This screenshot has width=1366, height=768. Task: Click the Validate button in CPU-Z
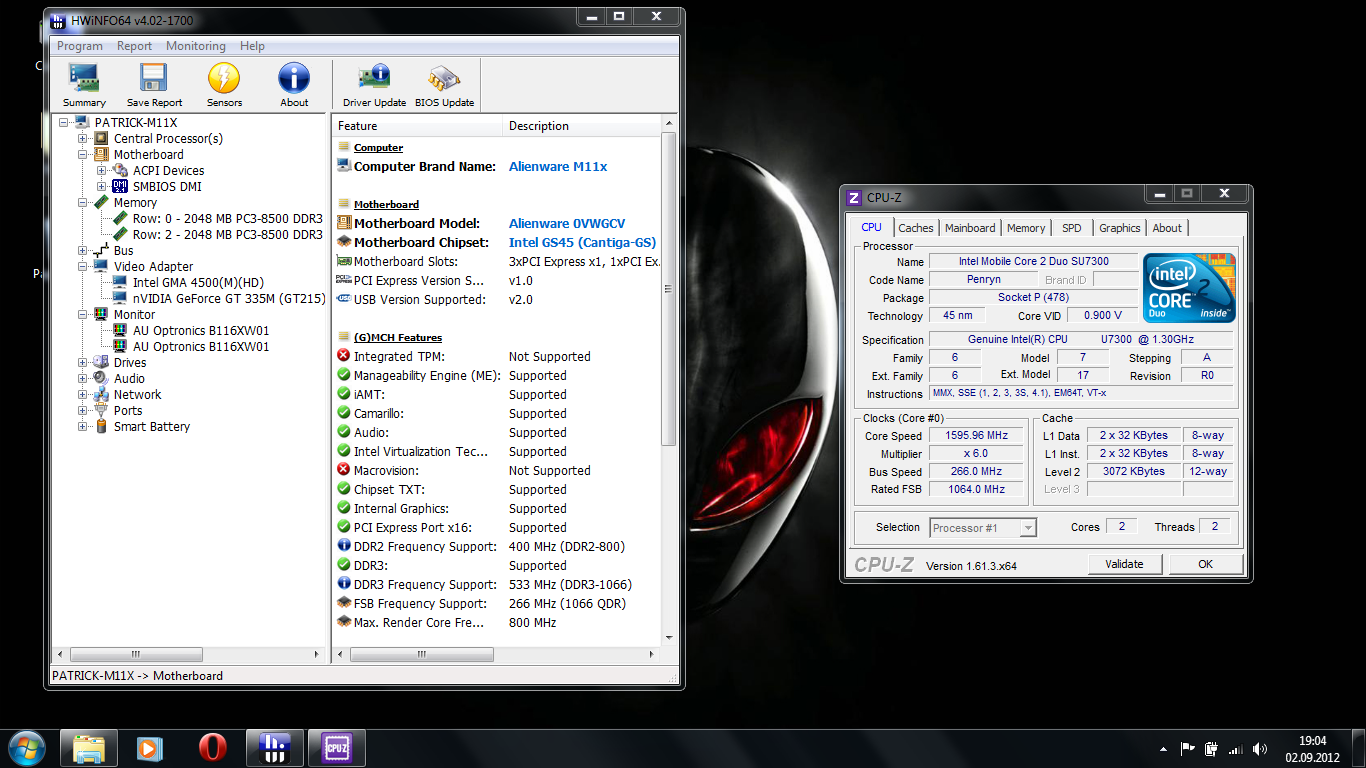coord(1124,564)
